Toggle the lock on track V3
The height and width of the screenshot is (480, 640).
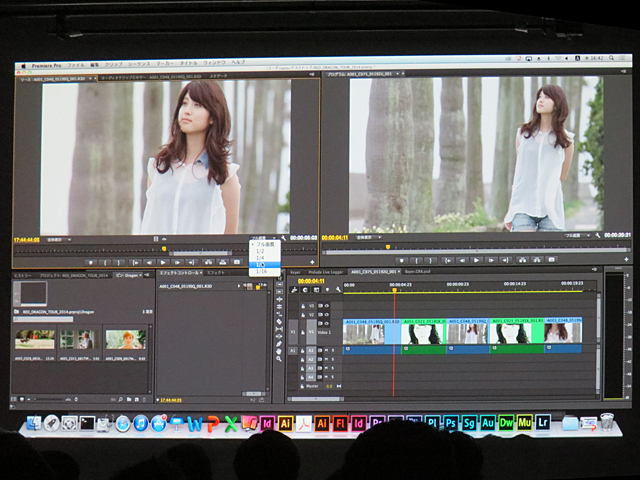(303, 306)
